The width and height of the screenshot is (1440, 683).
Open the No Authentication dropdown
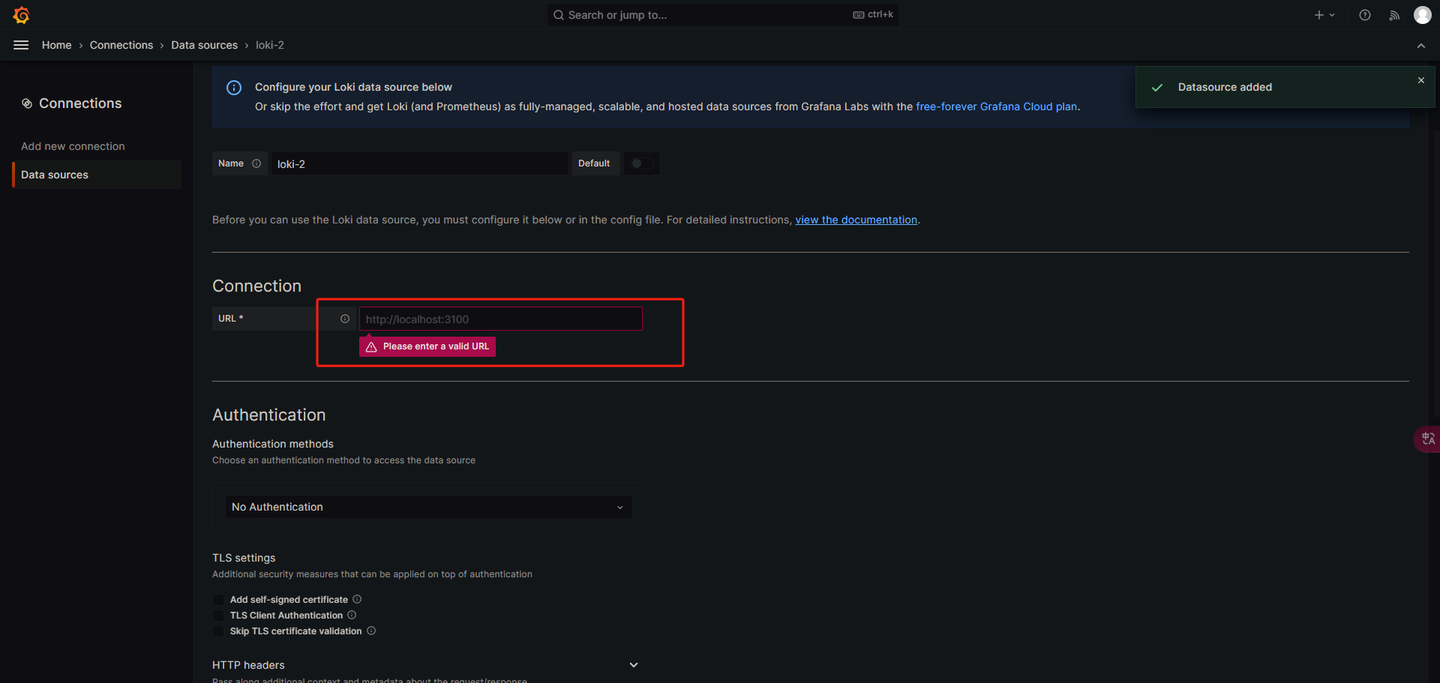[x=428, y=507]
